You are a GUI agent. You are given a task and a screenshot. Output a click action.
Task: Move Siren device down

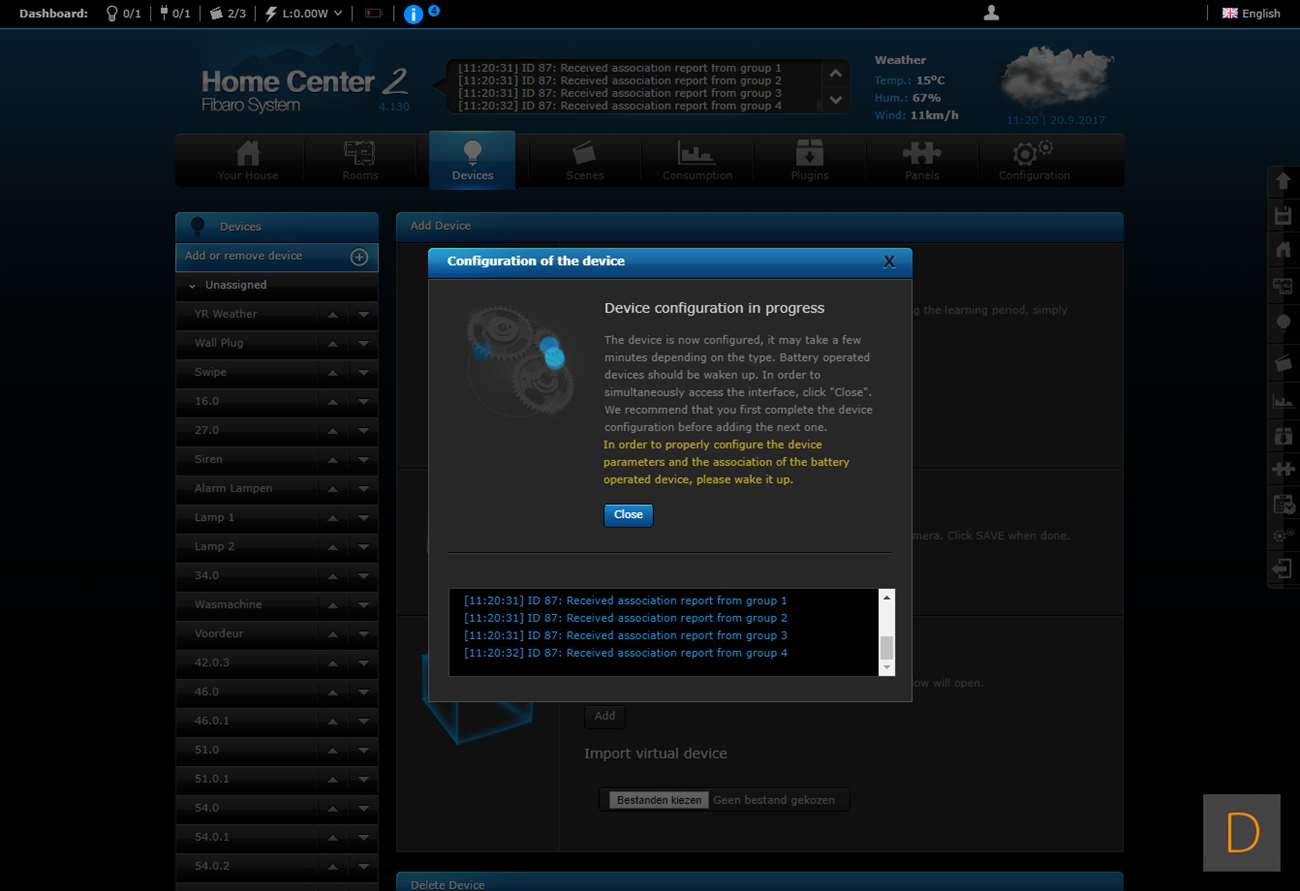363,460
